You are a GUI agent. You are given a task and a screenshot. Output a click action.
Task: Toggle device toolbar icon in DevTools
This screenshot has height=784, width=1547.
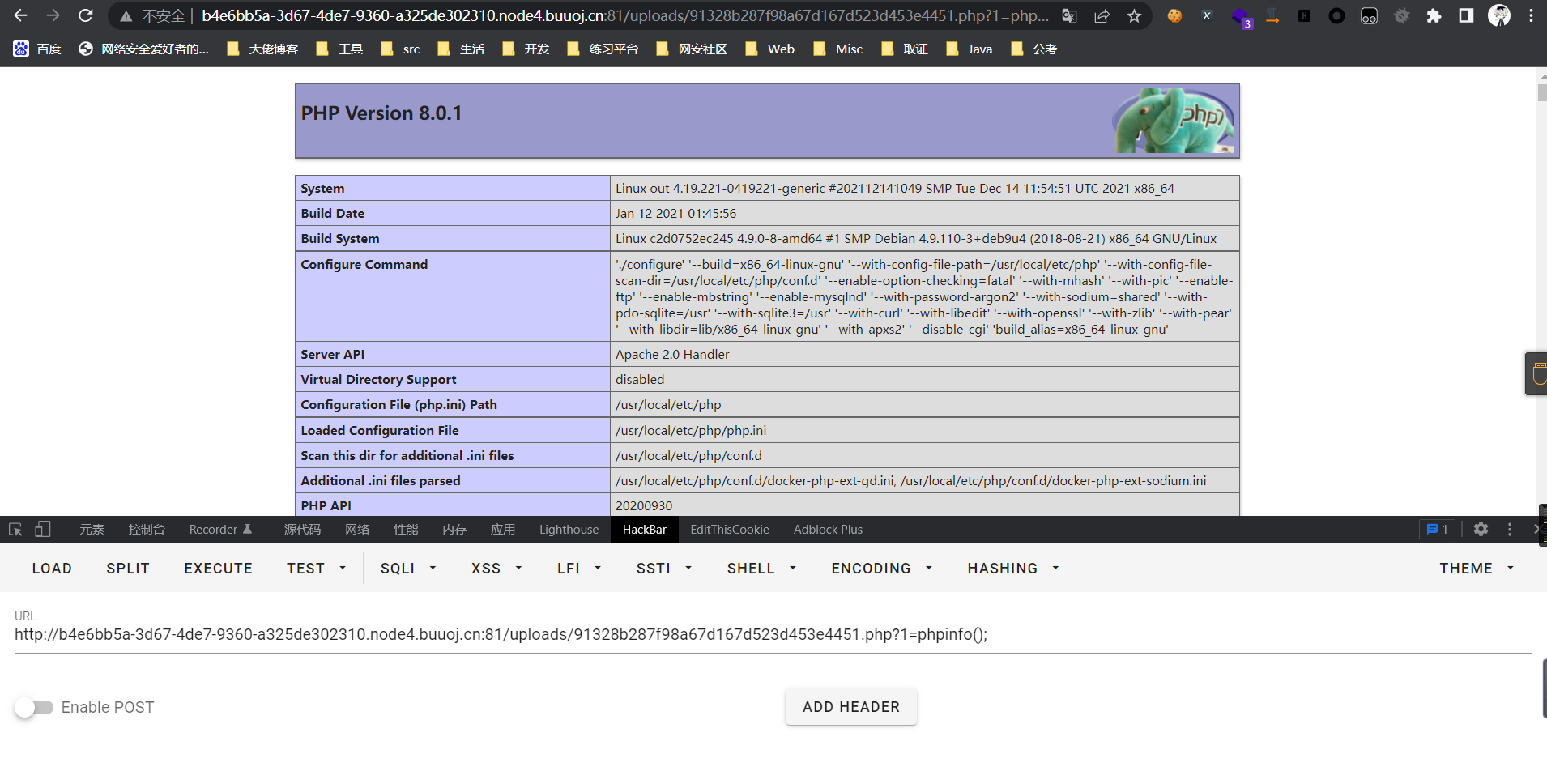pyautogui.click(x=42, y=529)
